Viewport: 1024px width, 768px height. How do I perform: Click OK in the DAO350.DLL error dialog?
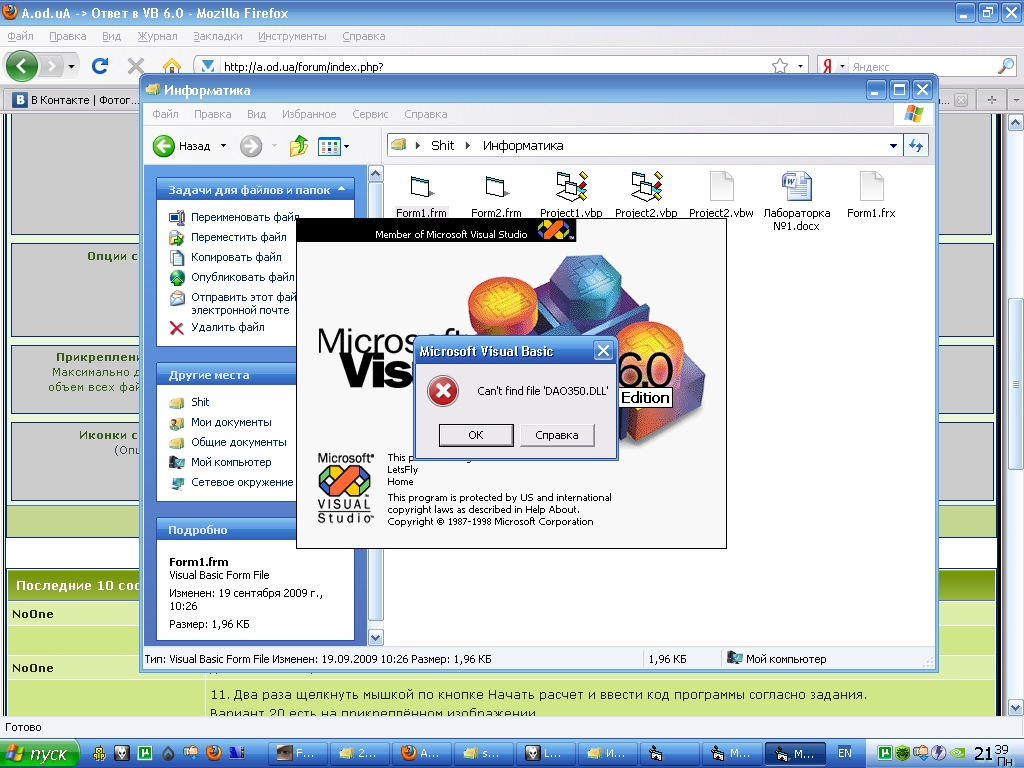point(476,435)
